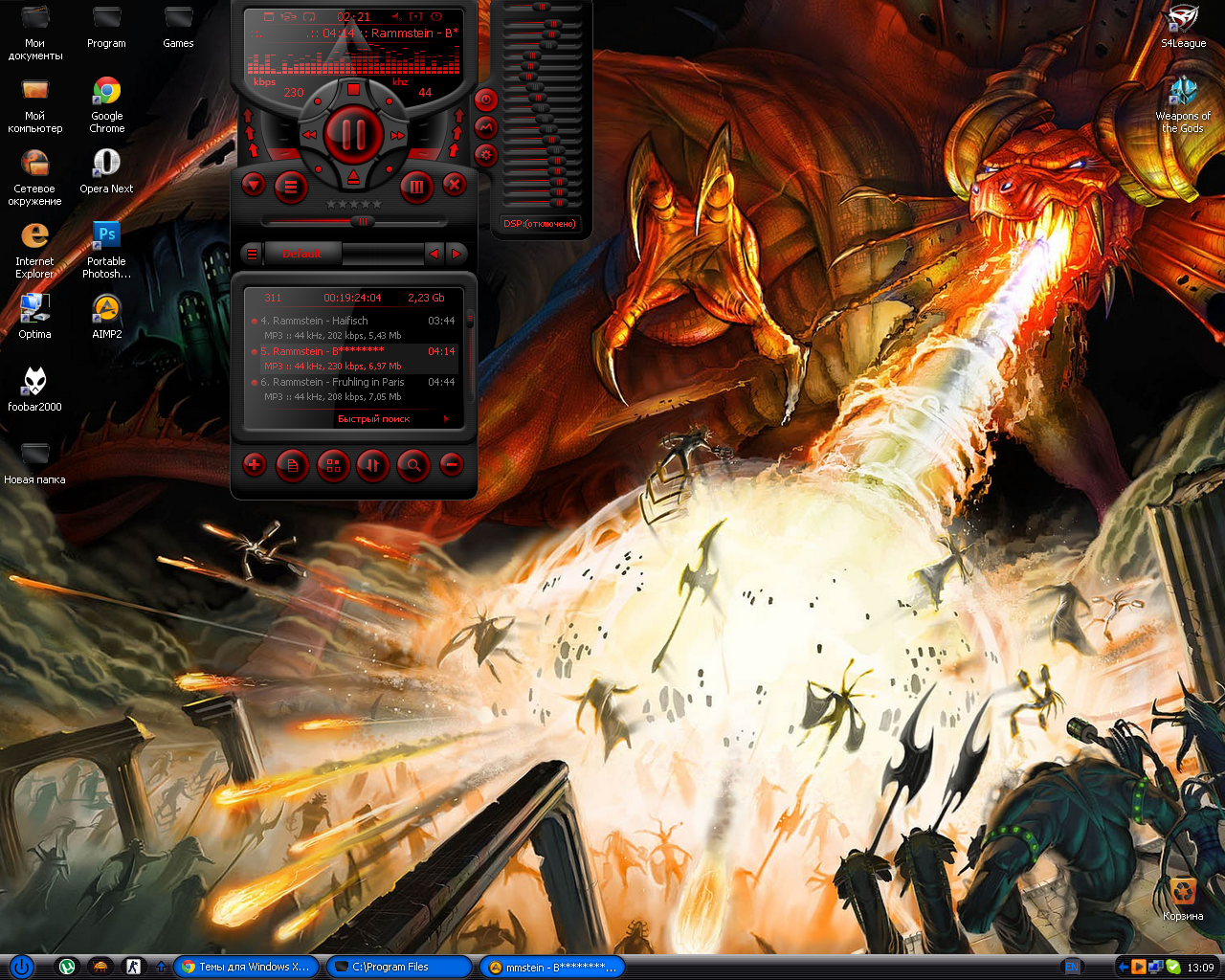Screen dimensions: 1225x980
Task: Close the AIMP player with X button
Action: [455, 185]
